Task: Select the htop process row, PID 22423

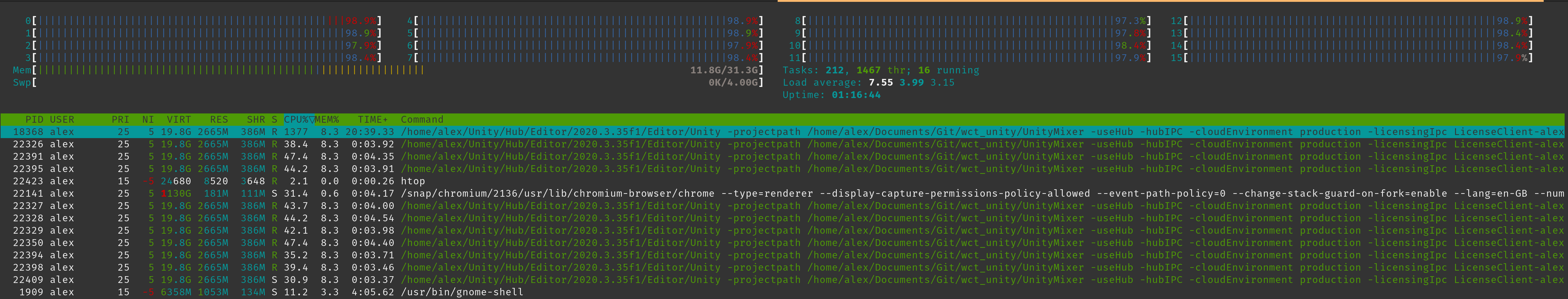Action: point(244,181)
